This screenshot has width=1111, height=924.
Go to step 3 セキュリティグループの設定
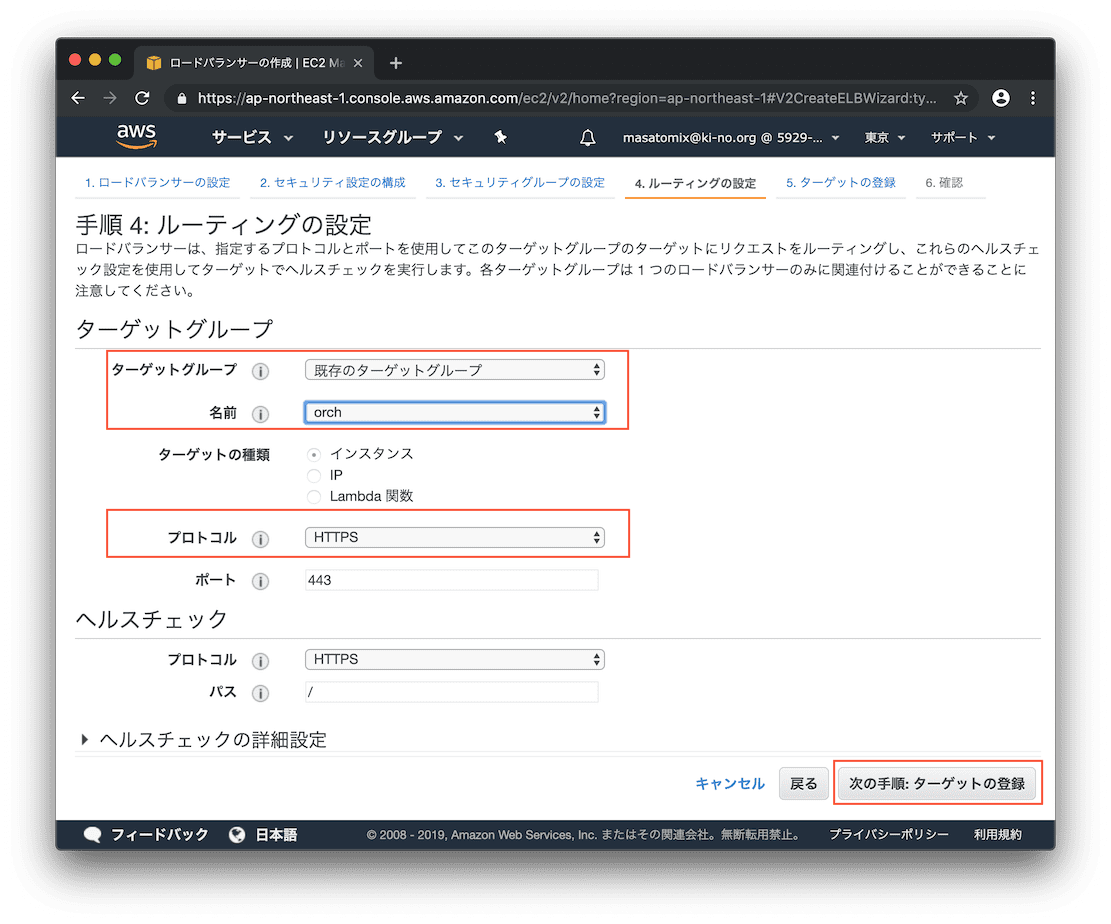coord(520,183)
